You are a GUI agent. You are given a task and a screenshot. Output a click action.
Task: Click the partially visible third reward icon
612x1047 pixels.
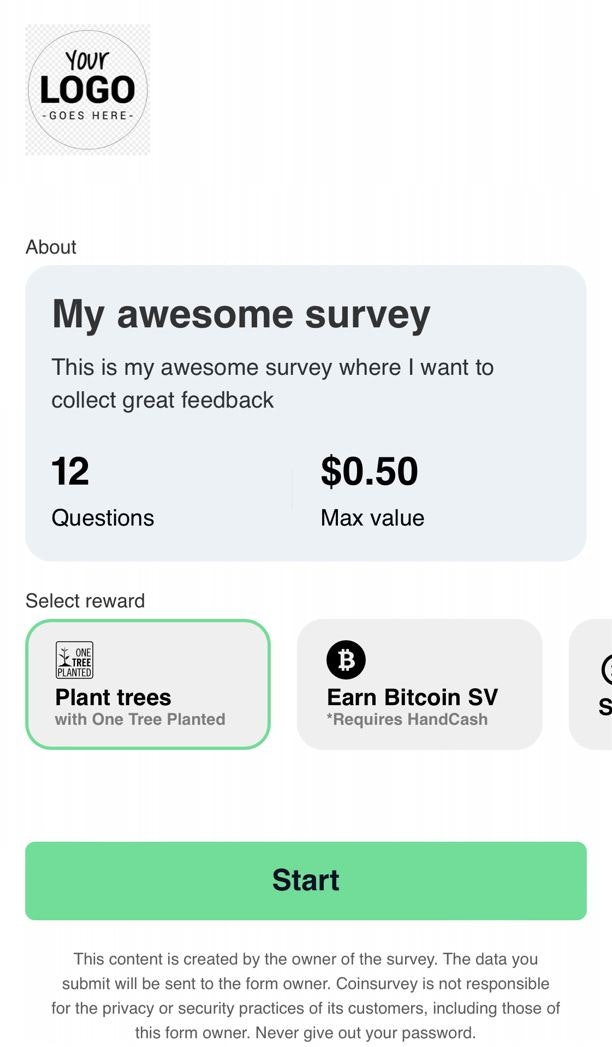click(x=607, y=669)
